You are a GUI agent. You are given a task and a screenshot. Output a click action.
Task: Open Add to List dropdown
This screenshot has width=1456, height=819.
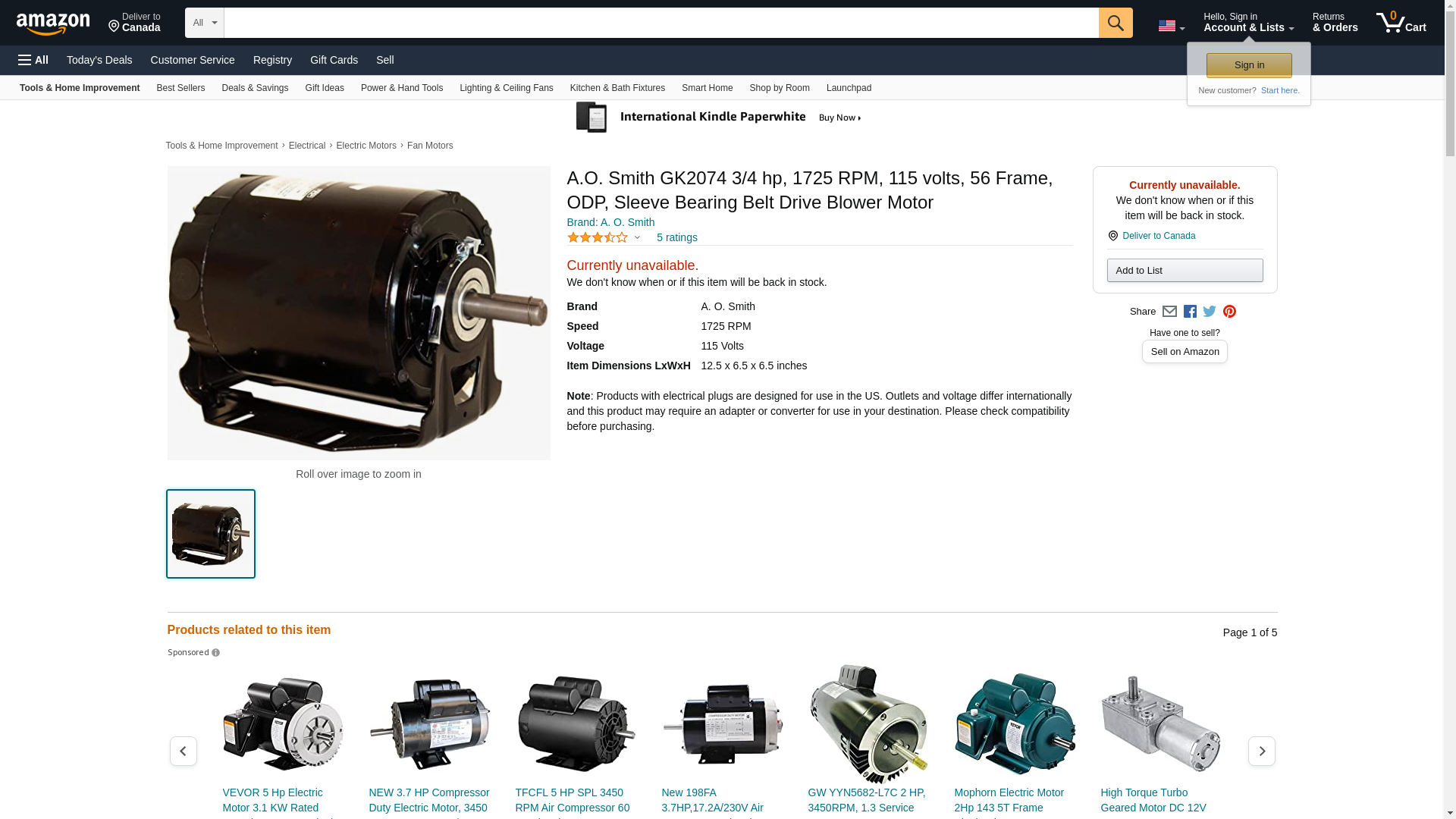coord(1184,271)
